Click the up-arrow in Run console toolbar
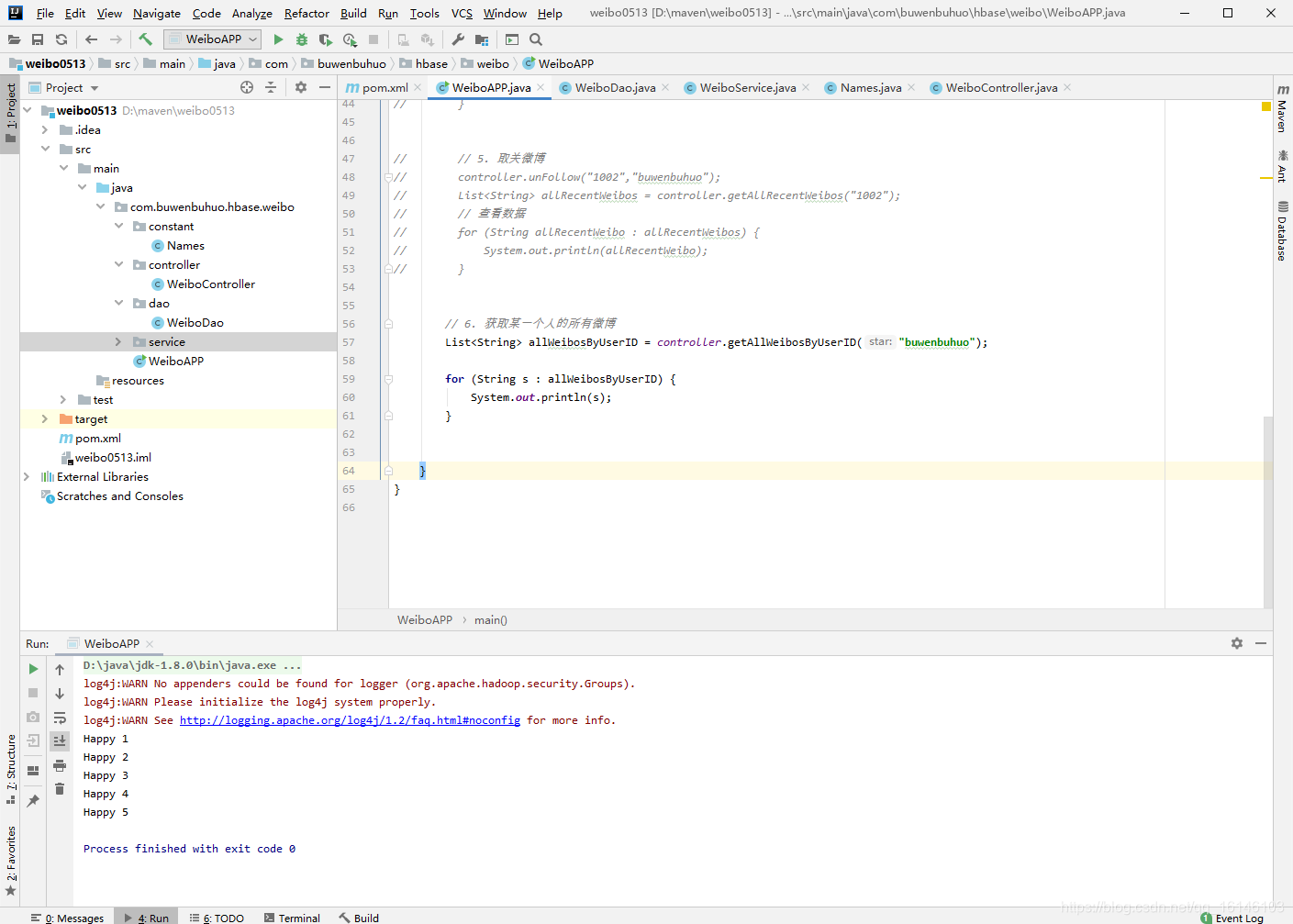Screen dimensions: 1293x924 pos(60,669)
